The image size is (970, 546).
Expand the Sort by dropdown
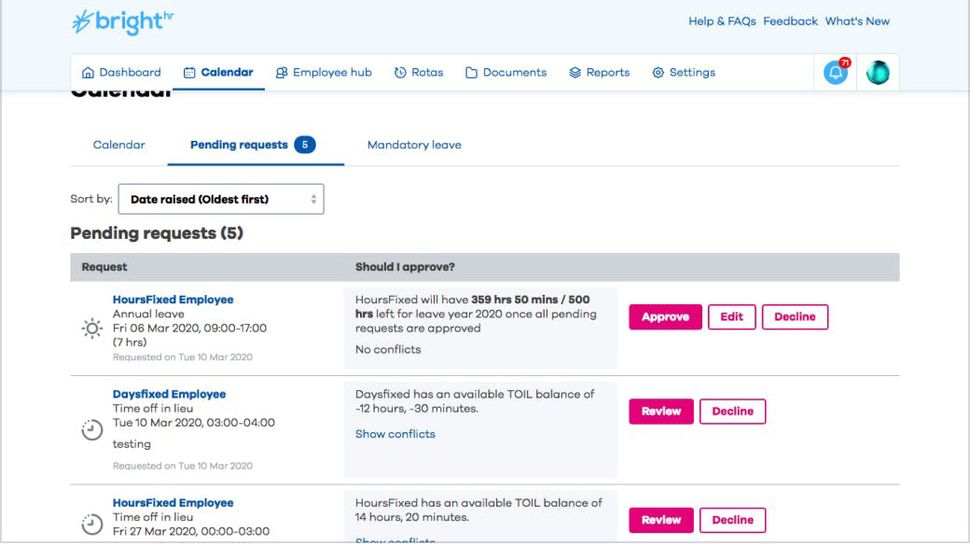pos(221,199)
